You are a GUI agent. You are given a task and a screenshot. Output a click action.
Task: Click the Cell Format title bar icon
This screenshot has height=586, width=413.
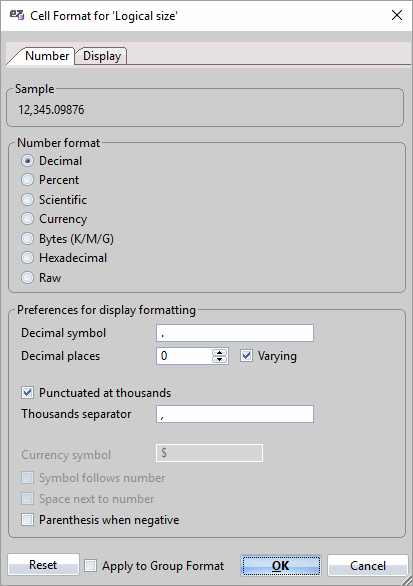17,15
